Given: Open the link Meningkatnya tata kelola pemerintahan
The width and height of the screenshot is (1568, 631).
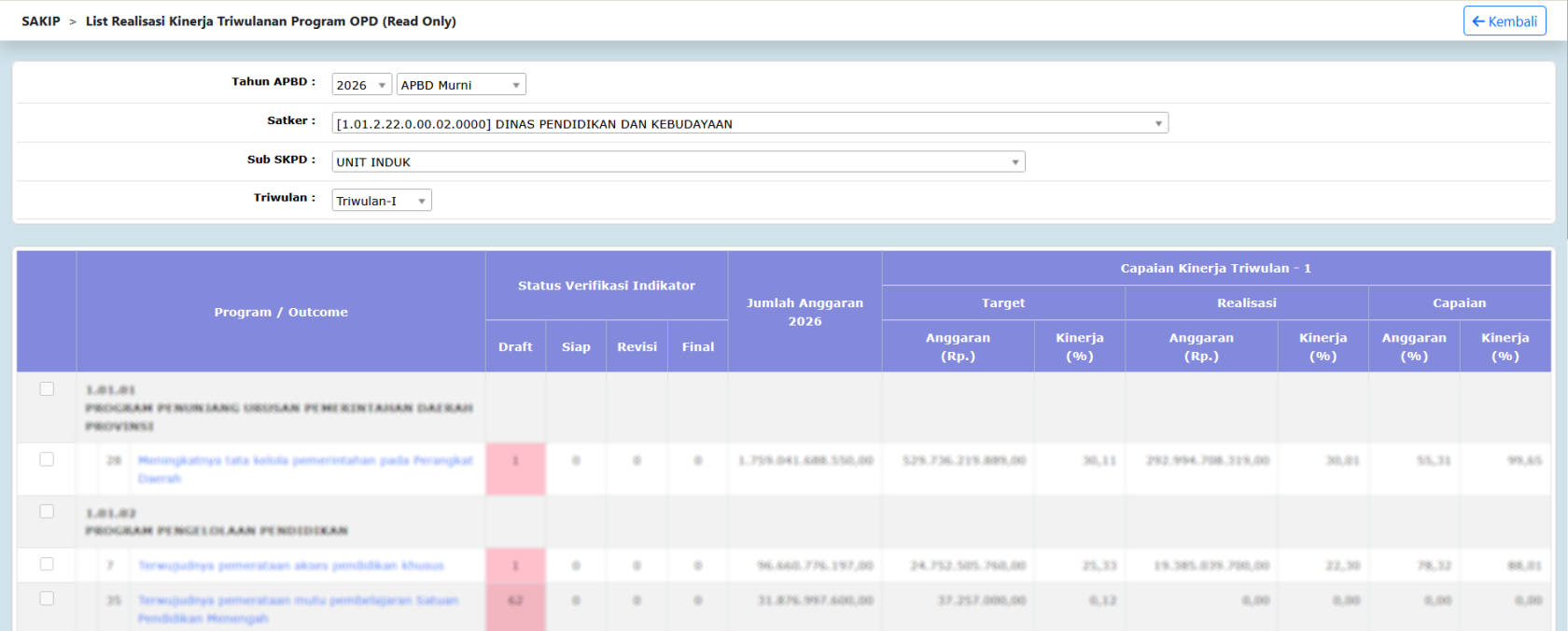Looking at the screenshot, I should [x=305, y=469].
